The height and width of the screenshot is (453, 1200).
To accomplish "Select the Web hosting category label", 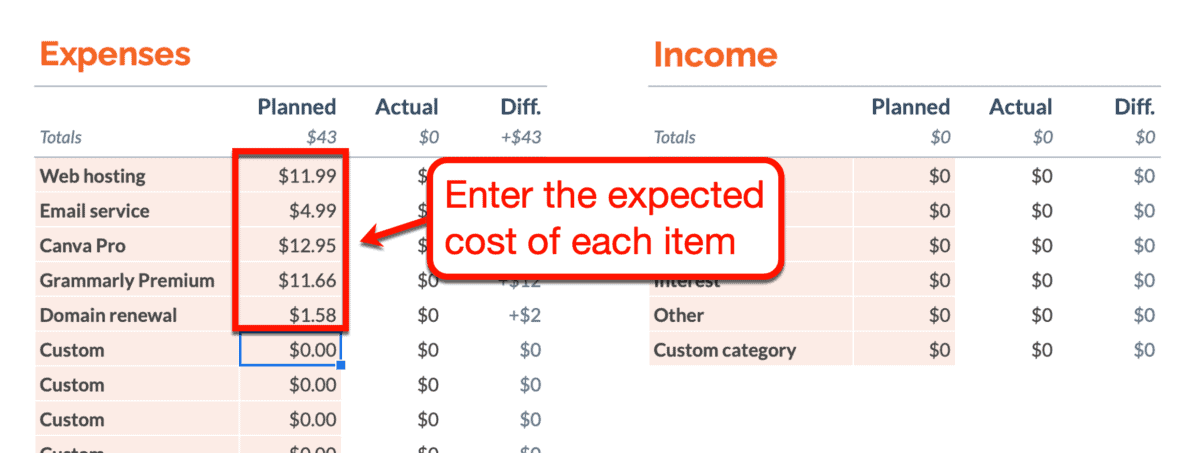I will pyautogui.click(x=92, y=176).
